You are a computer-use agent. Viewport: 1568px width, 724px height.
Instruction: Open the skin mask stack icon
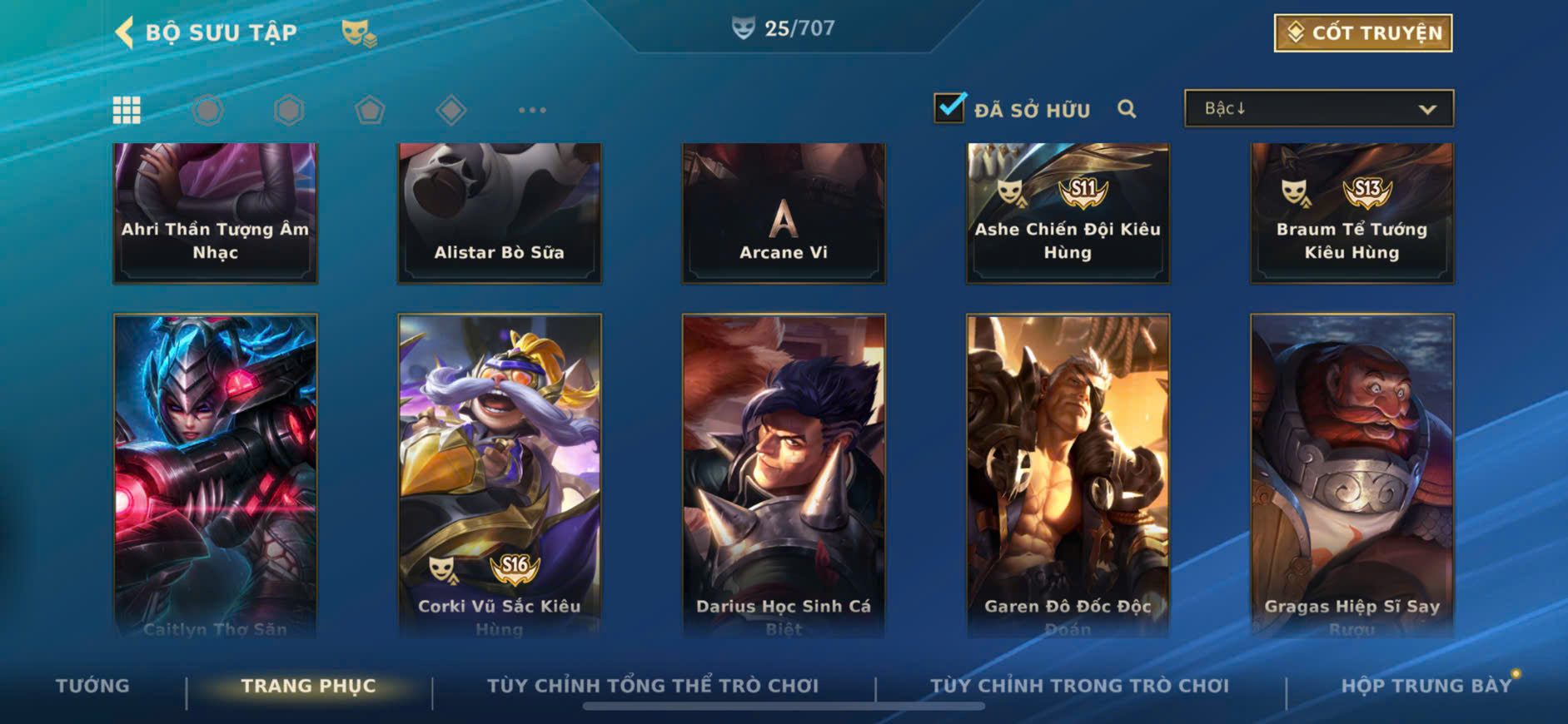(x=359, y=33)
